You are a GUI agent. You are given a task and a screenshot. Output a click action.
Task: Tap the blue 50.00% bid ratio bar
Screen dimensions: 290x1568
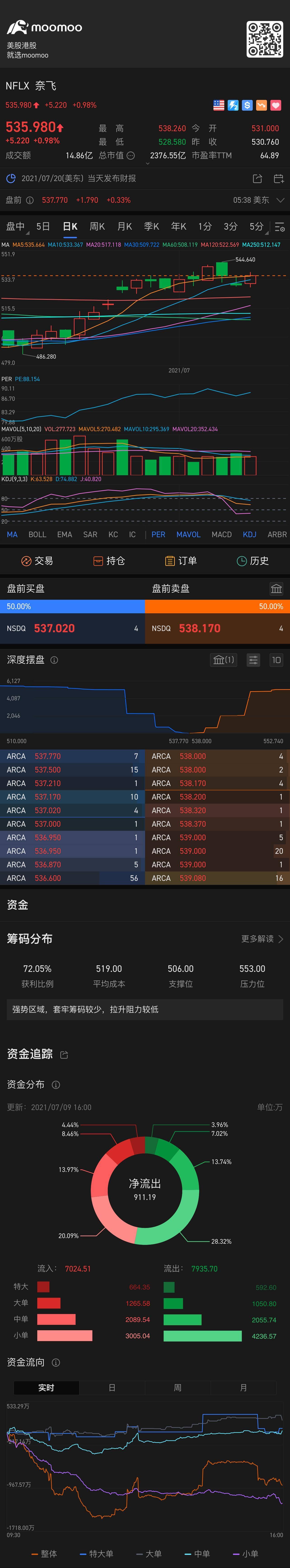(72, 606)
